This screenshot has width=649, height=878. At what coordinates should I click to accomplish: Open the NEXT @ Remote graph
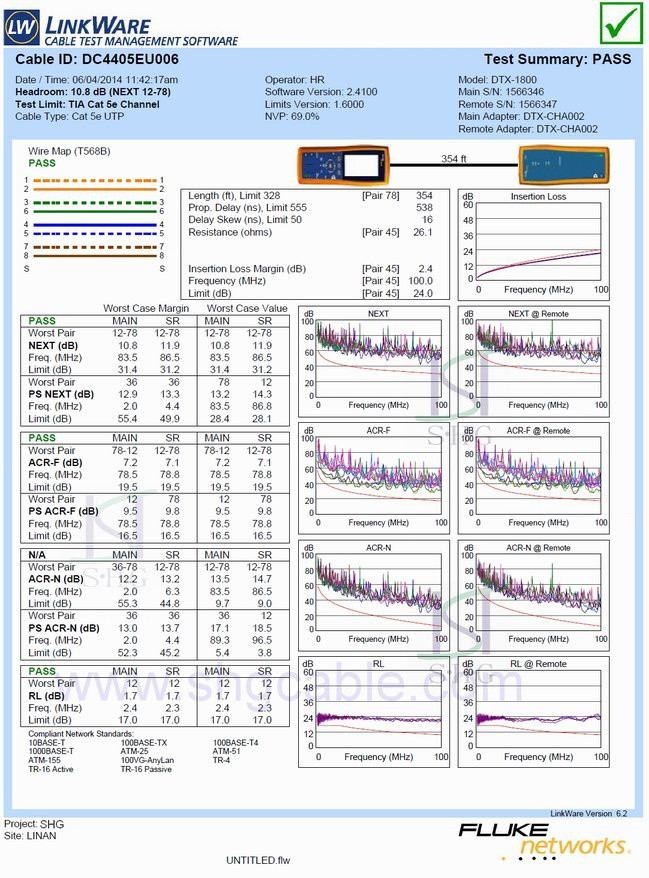534,361
